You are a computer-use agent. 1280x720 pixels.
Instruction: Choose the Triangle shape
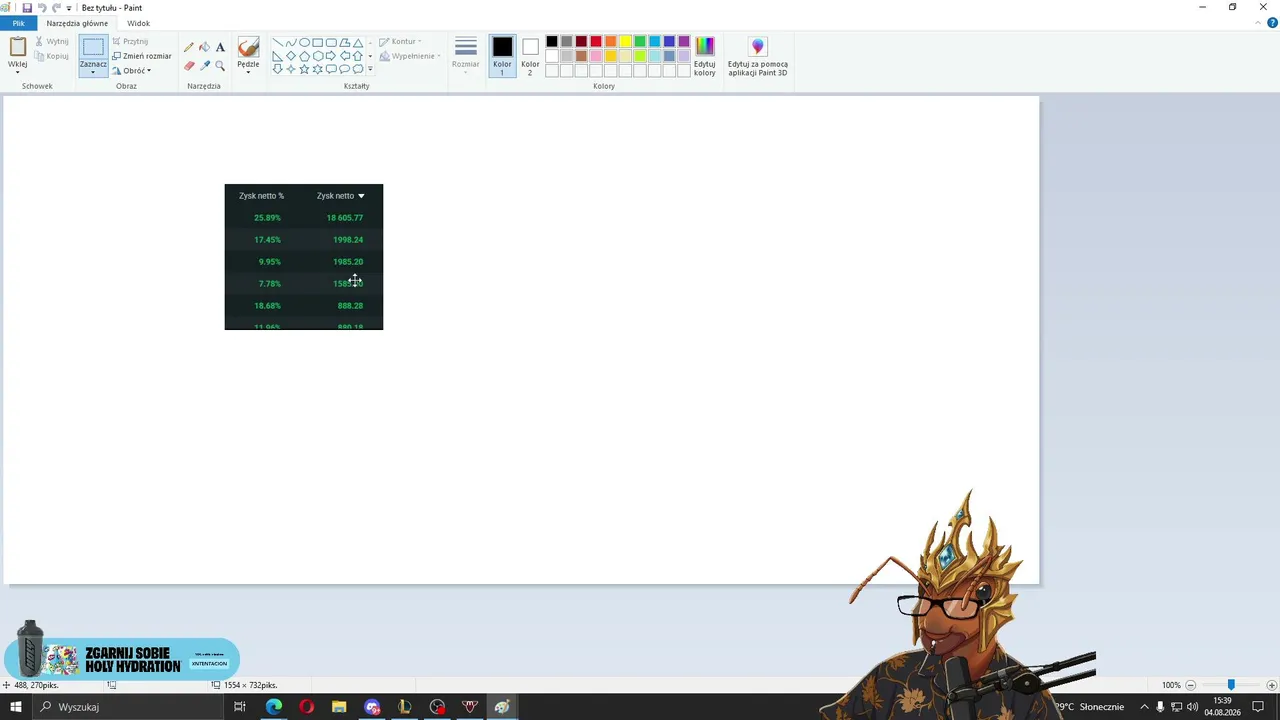[x=358, y=43]
